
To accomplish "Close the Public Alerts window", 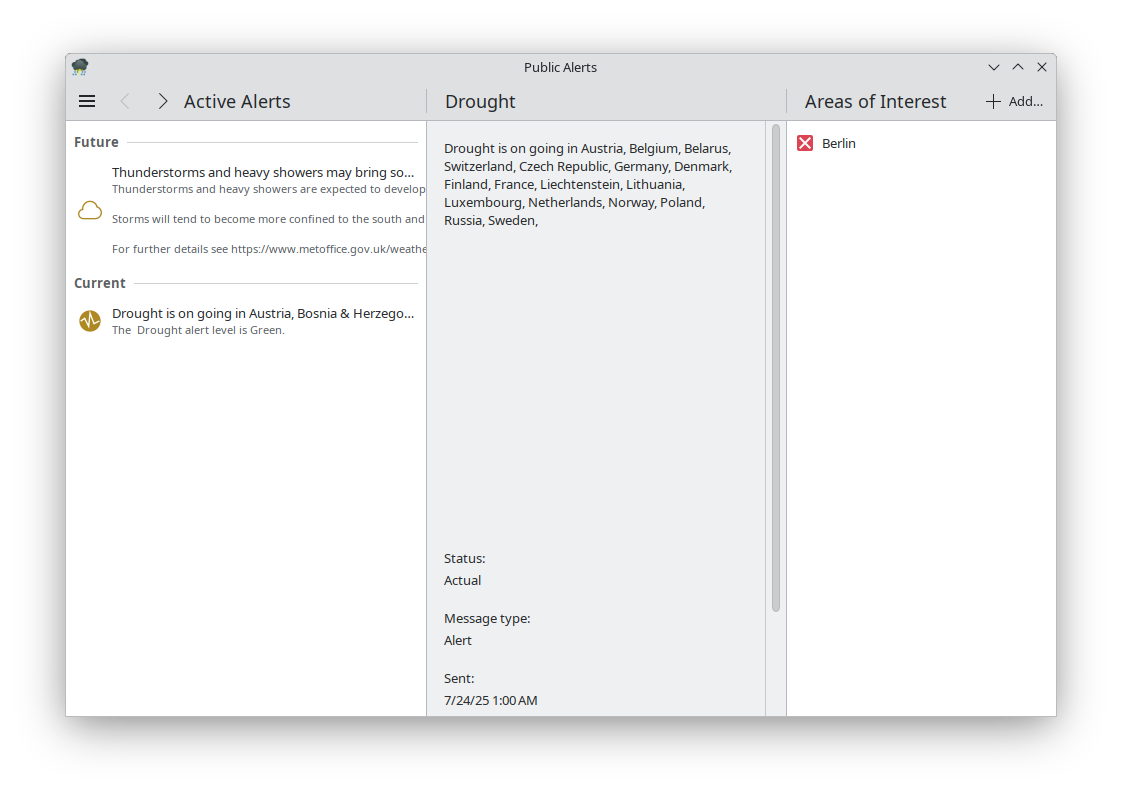I will pyautogui.click(x=1041, y=67).
